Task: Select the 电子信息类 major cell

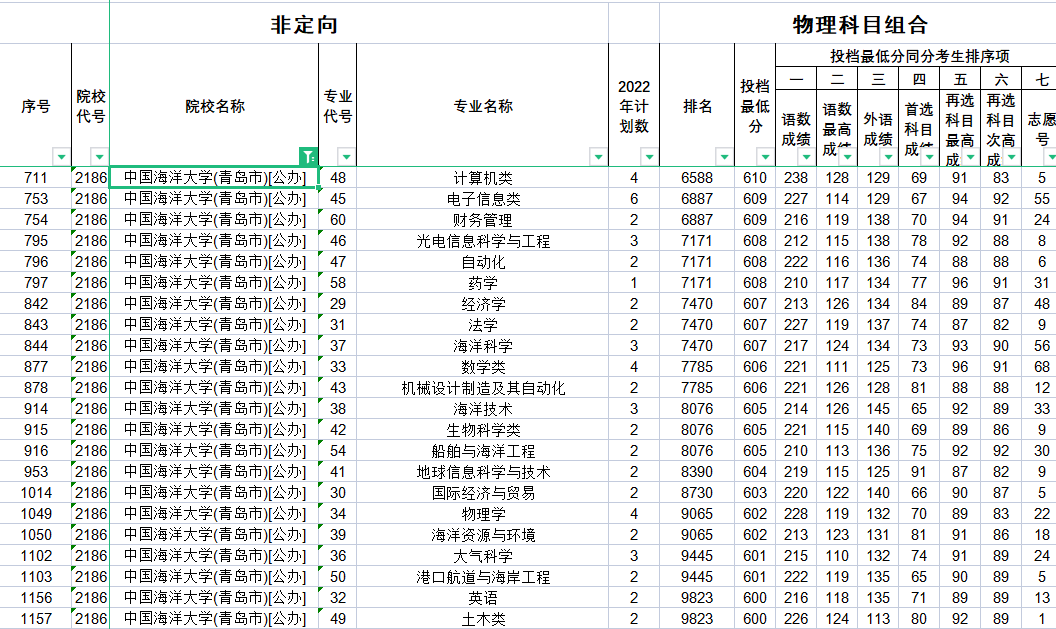Action: 482,199
